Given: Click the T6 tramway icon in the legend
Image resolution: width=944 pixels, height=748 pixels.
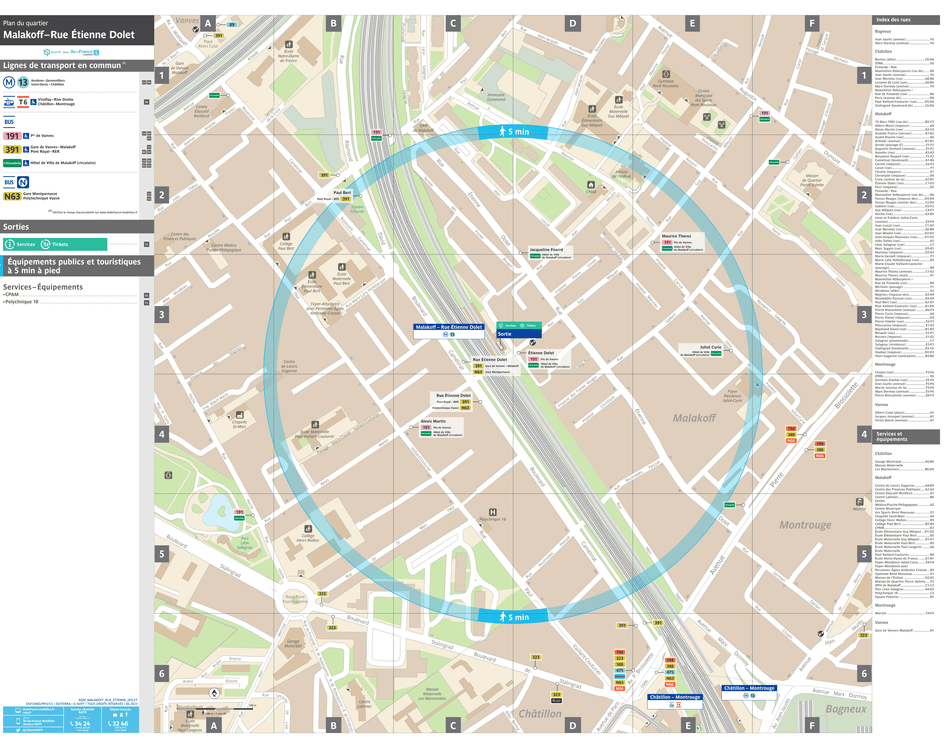Looking at the screenshot, I should [22, 102].
